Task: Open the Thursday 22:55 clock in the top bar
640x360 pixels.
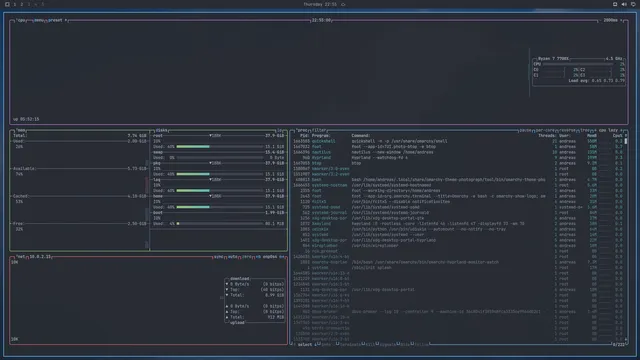Action: [320, 4]
